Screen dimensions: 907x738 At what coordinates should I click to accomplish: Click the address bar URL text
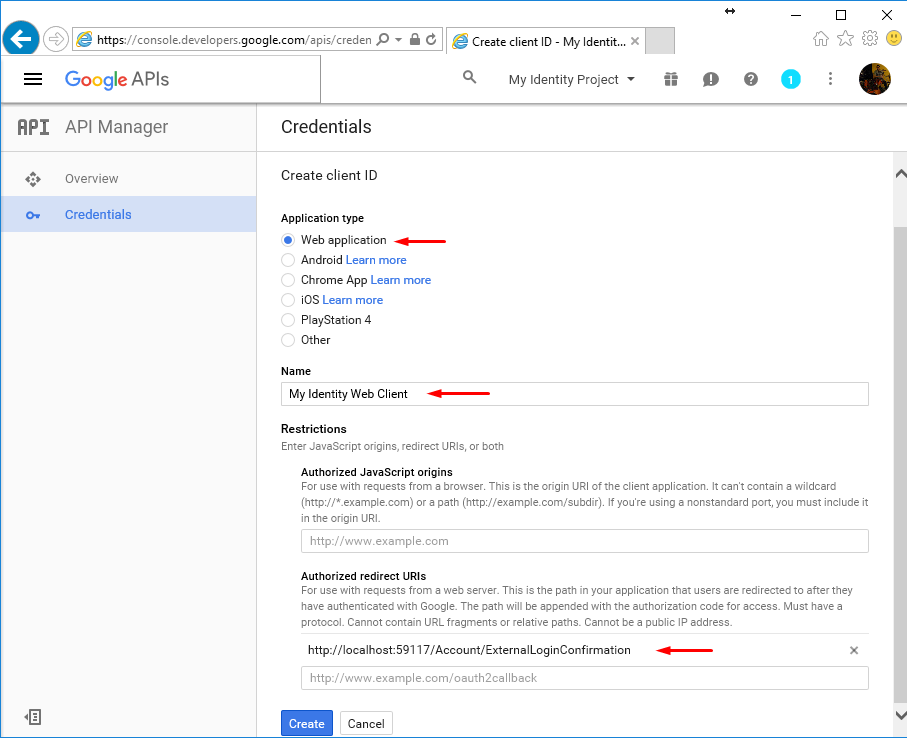tap(234, 39)
